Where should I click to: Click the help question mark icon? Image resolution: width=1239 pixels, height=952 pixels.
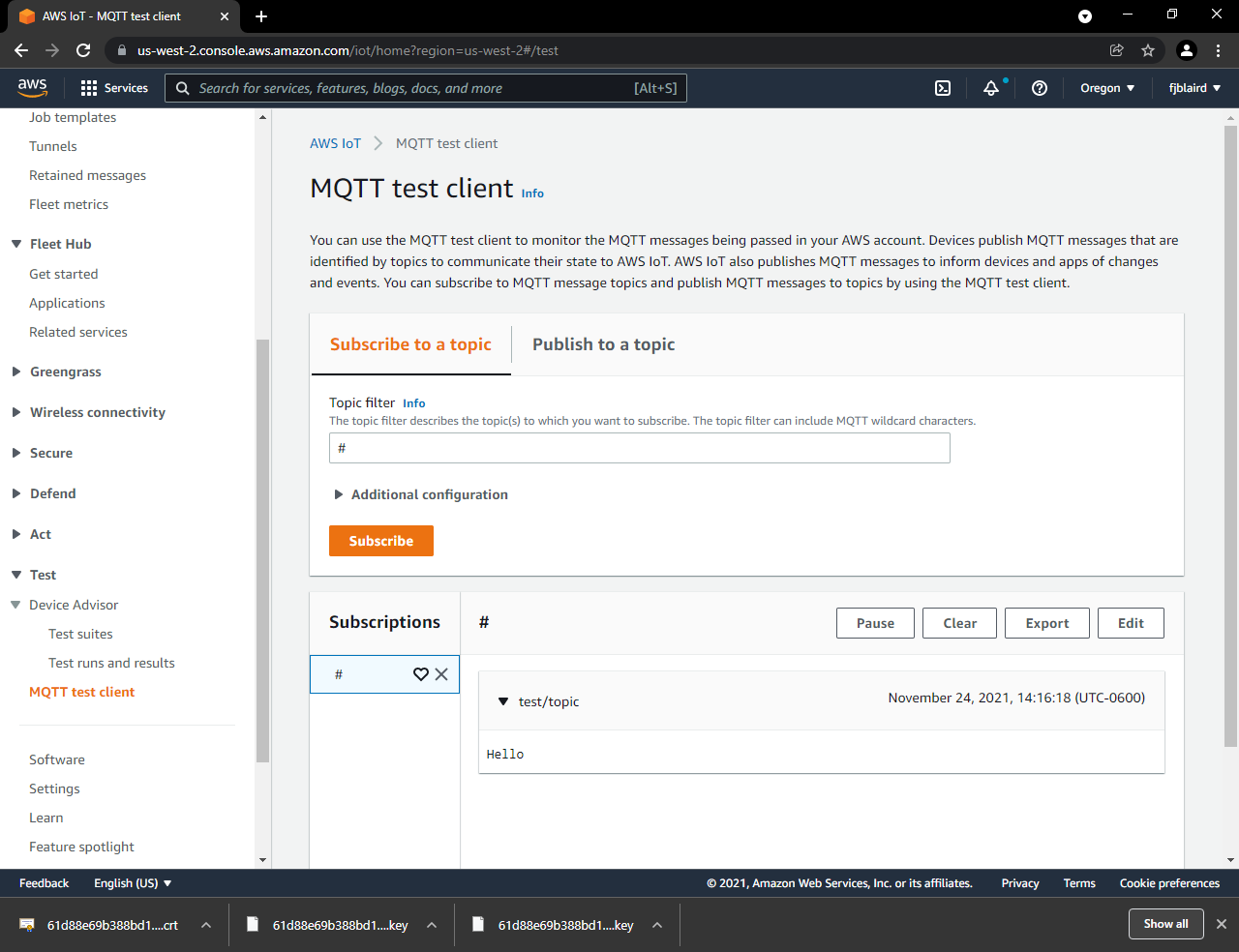pos(1040,88)
